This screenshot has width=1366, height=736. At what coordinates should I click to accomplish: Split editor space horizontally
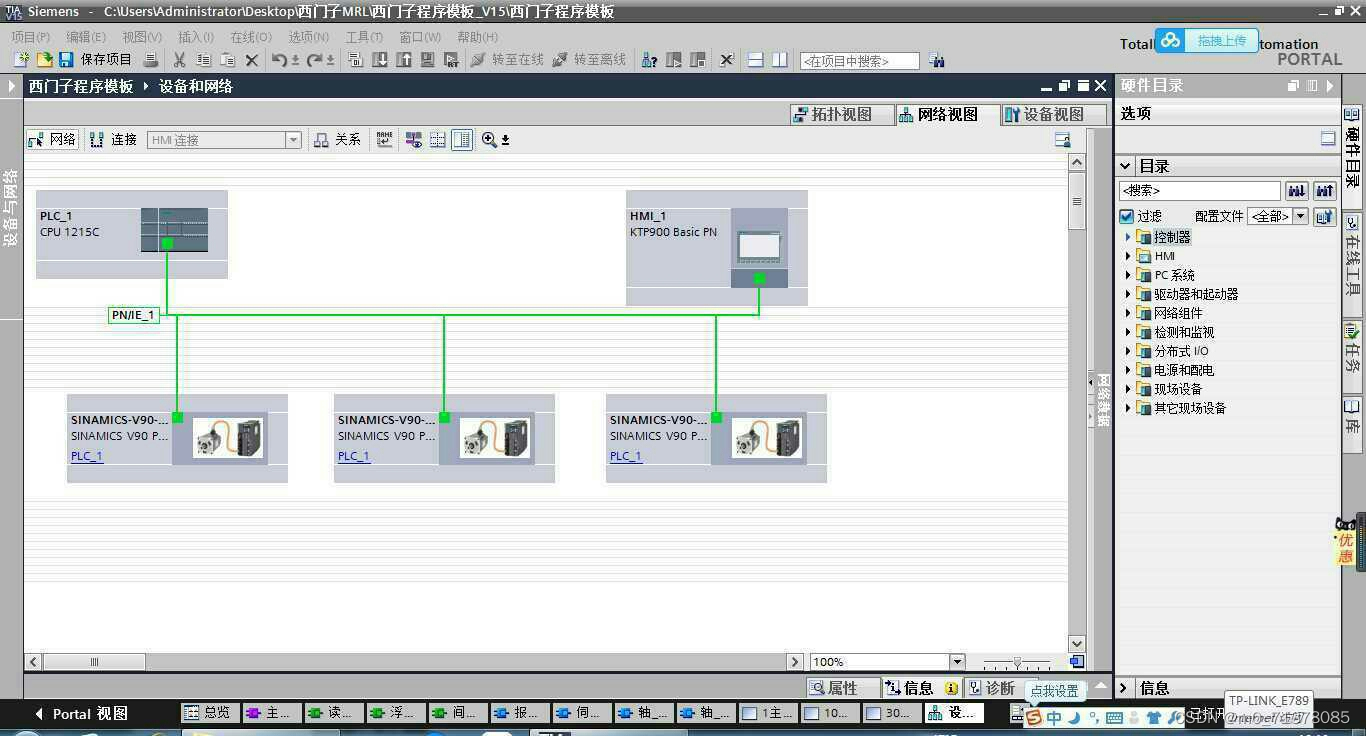click(756, 60)
